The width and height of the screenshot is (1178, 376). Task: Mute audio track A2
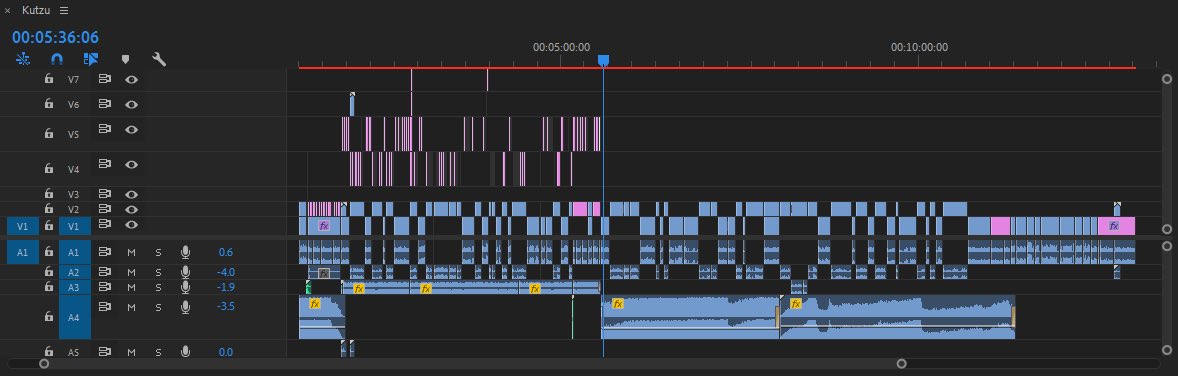click(131, 272)
